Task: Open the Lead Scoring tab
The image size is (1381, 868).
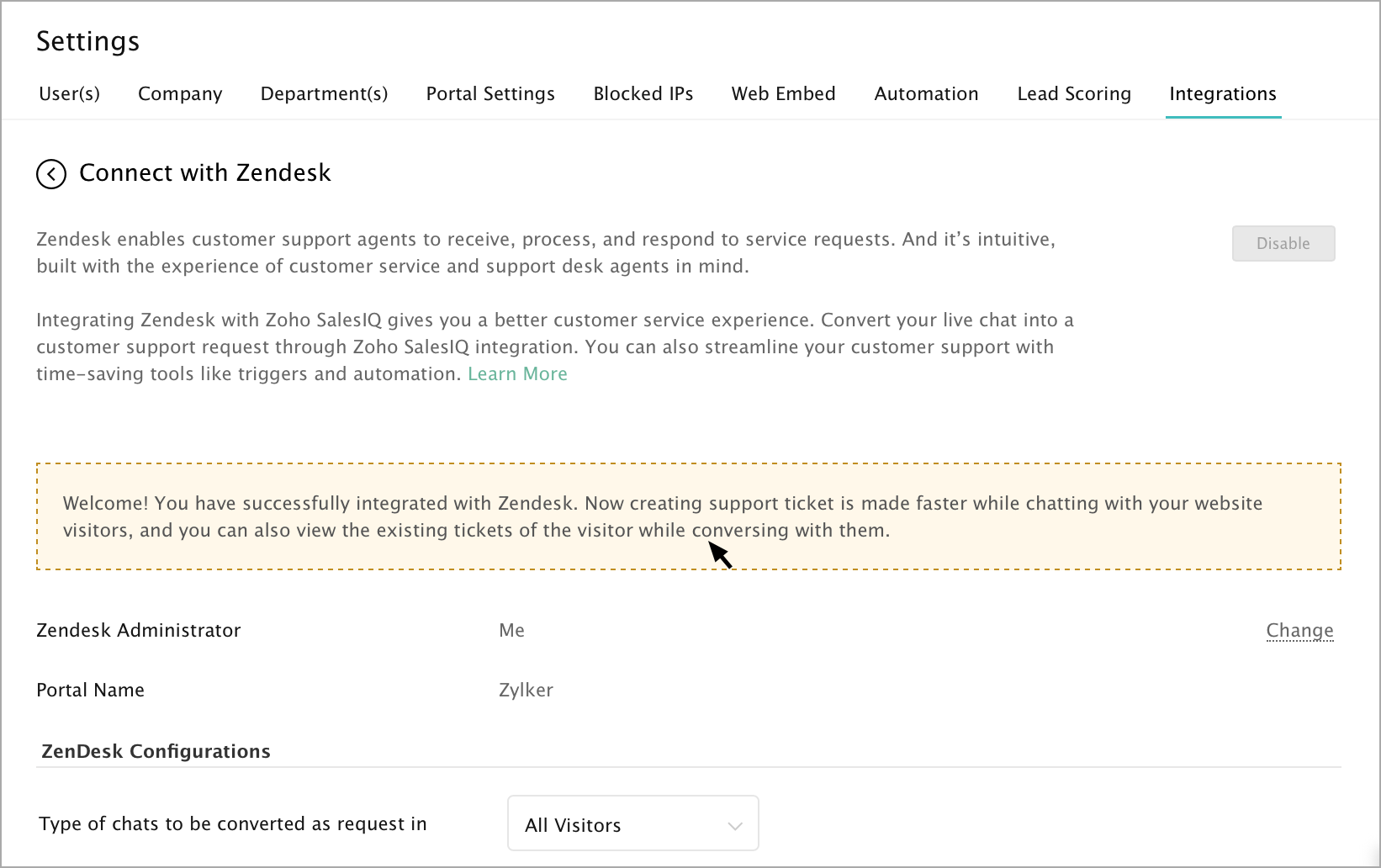Action: (x=1074, y=93)
